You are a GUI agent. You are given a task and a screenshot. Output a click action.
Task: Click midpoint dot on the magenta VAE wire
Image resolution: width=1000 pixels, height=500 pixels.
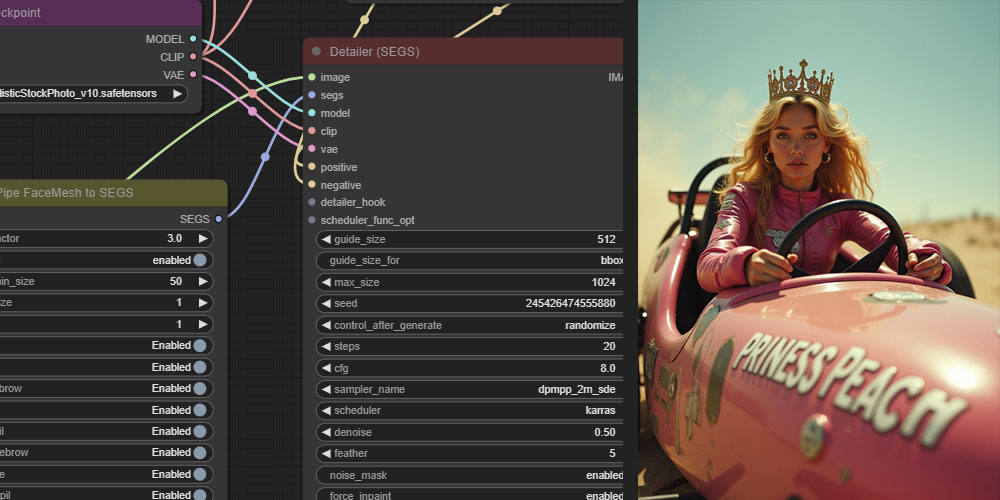(x=253, y=112)
